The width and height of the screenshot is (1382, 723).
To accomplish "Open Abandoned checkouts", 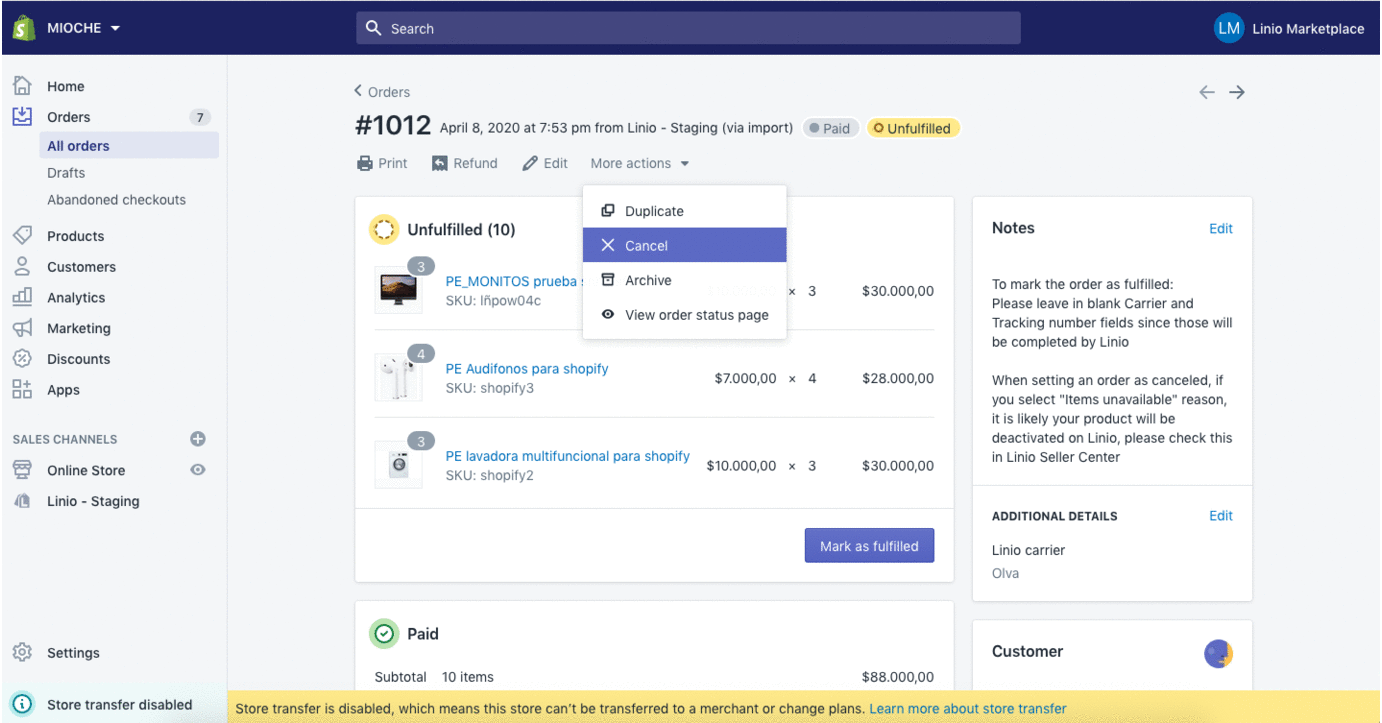I will click(116, 200).
